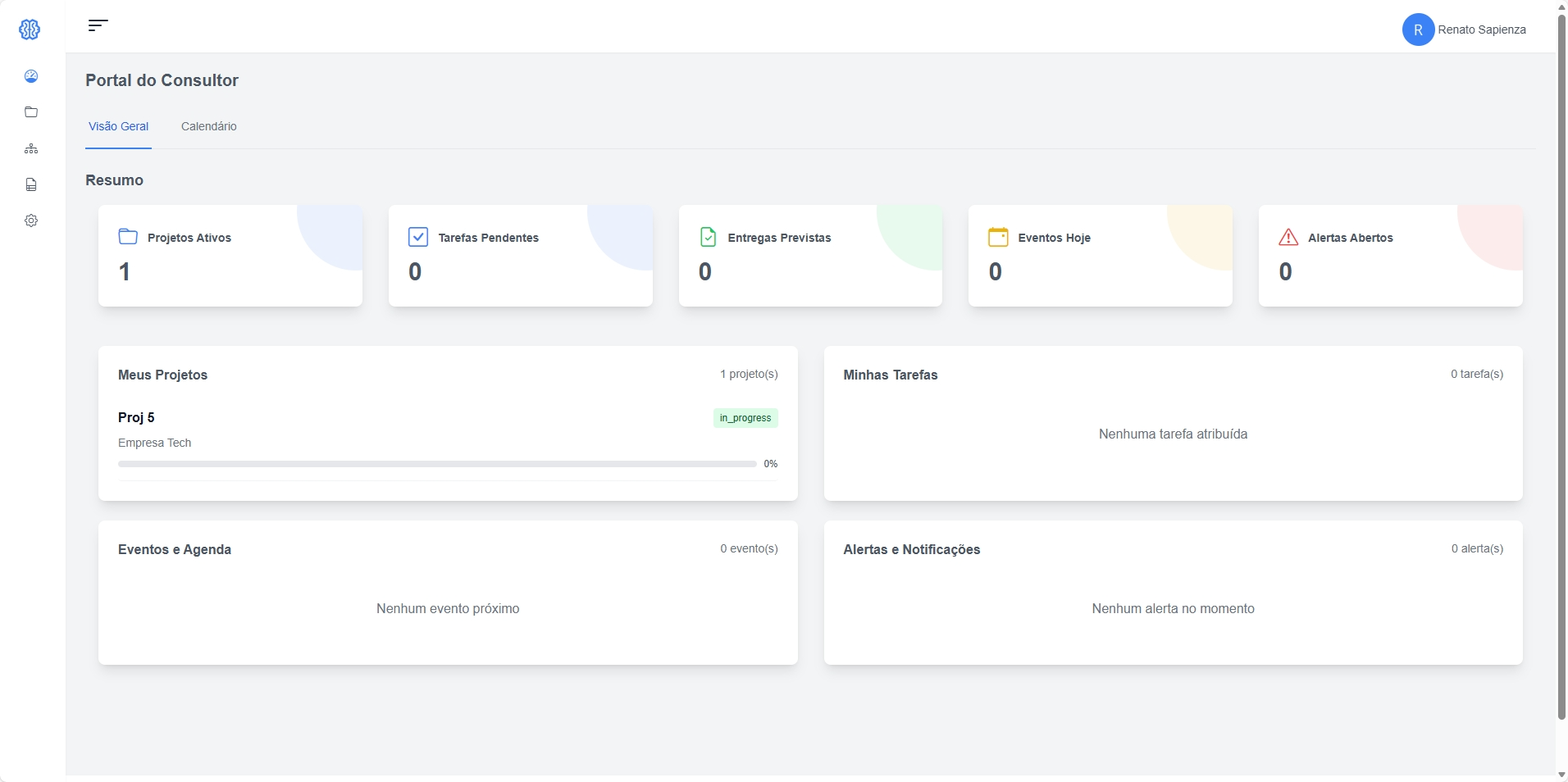This screenshot has height=782, width=1568.
Task: Click the Proj 5 progress bar
Action: (436, 464)
